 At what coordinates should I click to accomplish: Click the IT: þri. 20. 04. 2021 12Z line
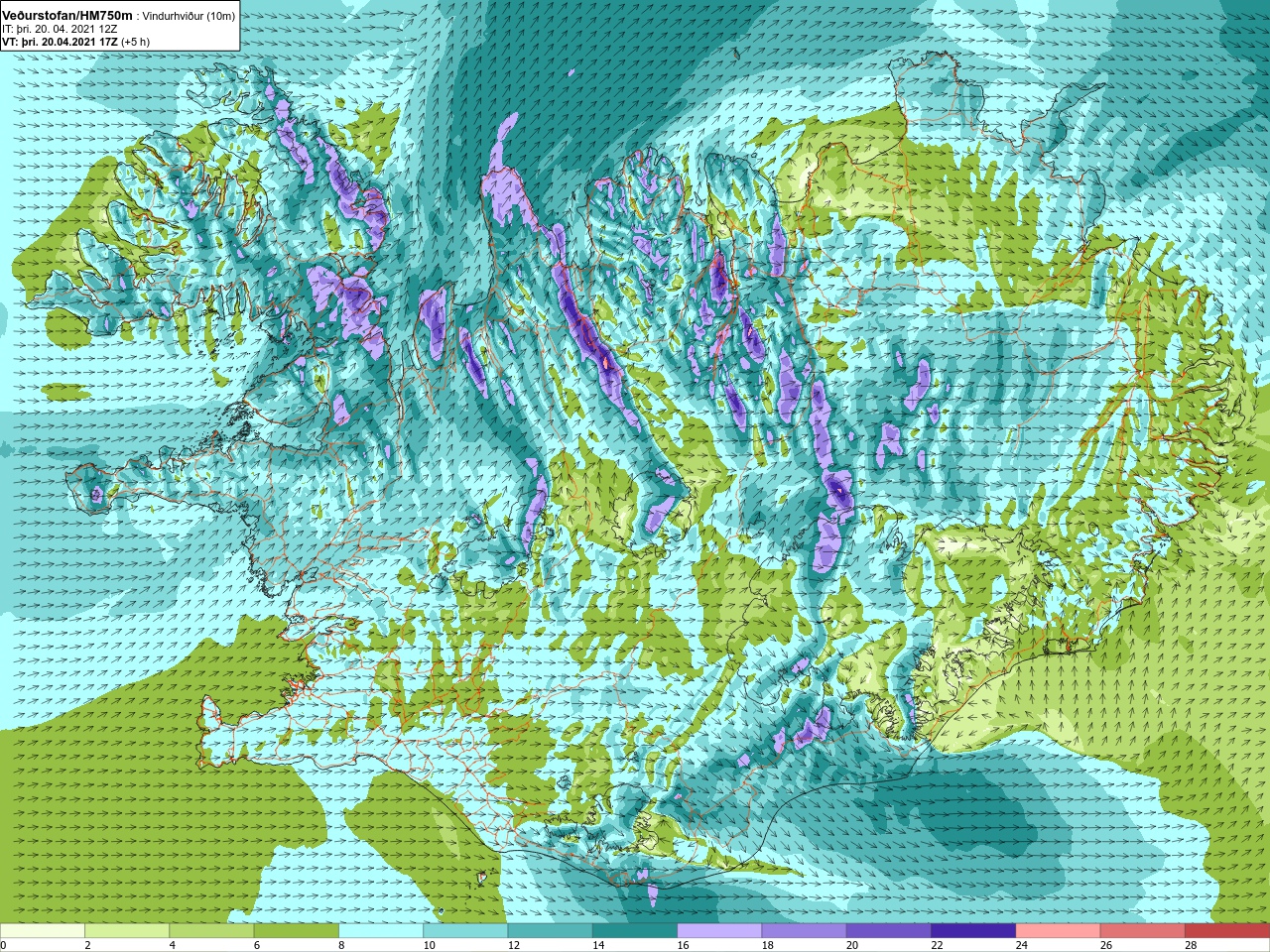(61, 30)
